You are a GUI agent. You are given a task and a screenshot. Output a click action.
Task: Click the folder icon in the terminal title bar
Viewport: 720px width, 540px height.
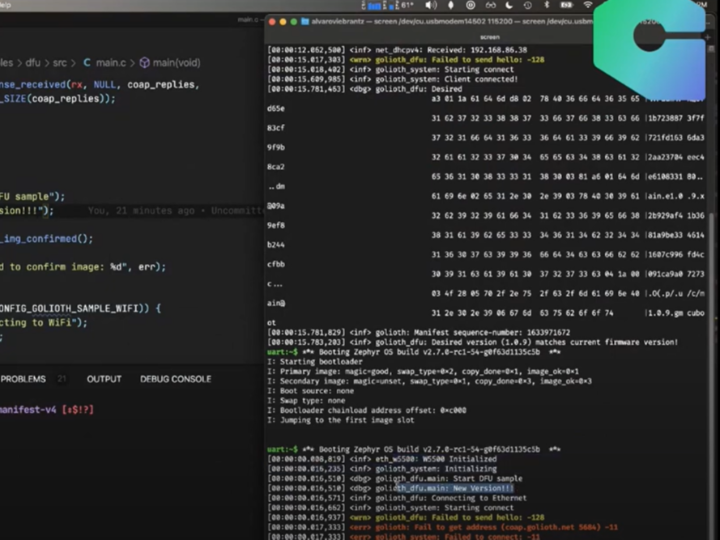click(x=305, y=22)
